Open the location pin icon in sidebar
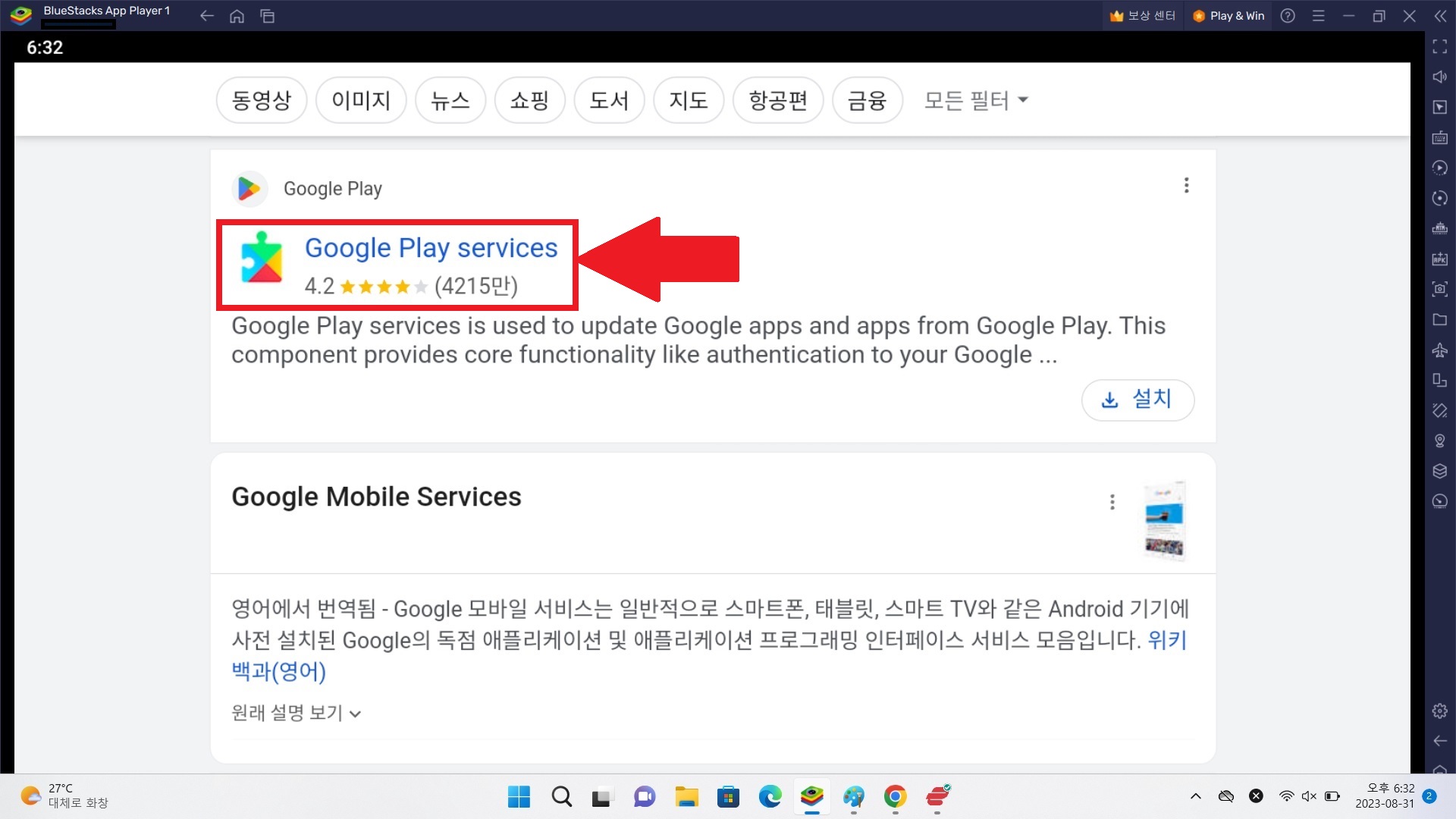1456x819 pixels. [1440, 441]
